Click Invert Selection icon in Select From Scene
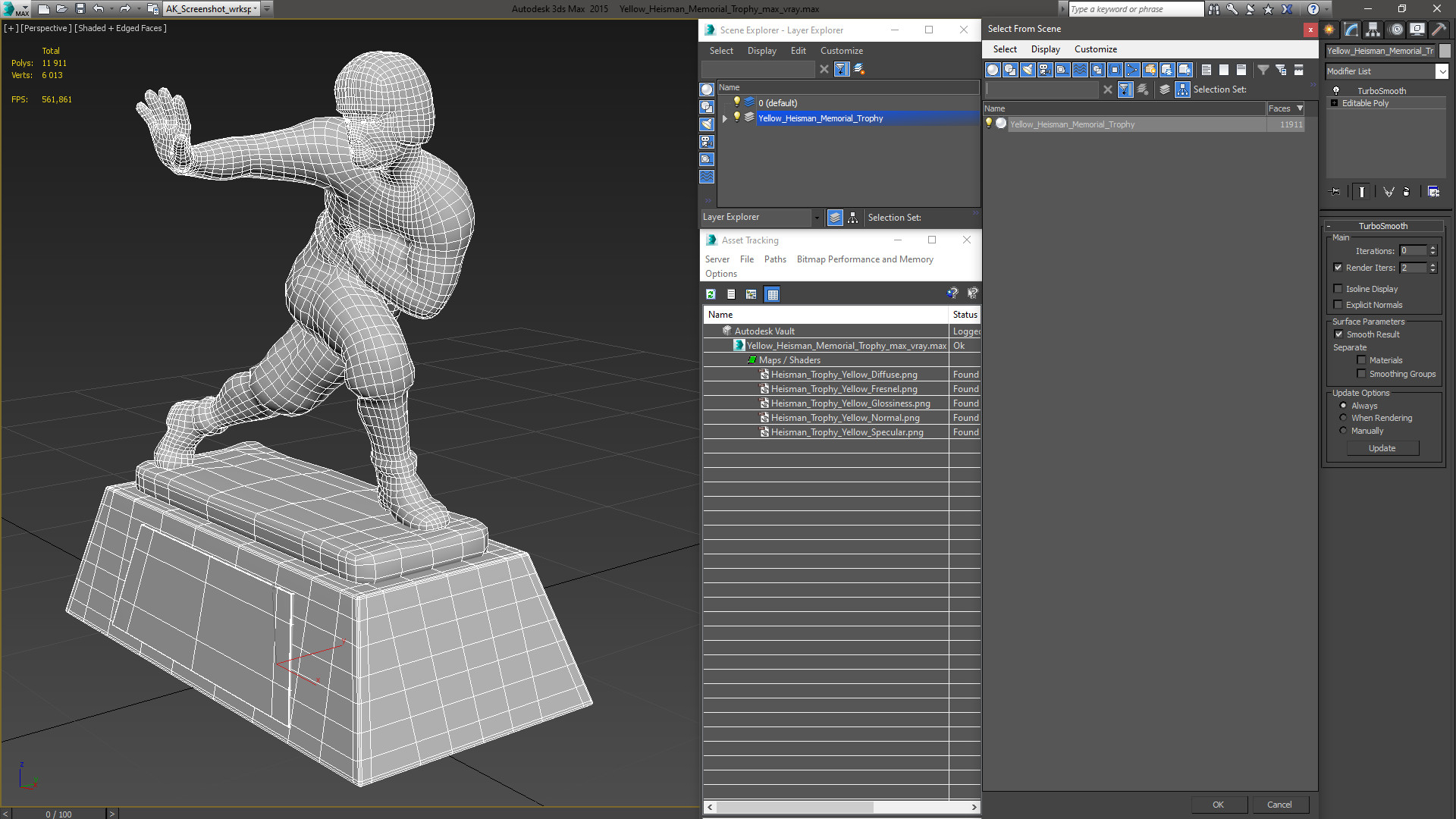 (x=1241, y=70)
